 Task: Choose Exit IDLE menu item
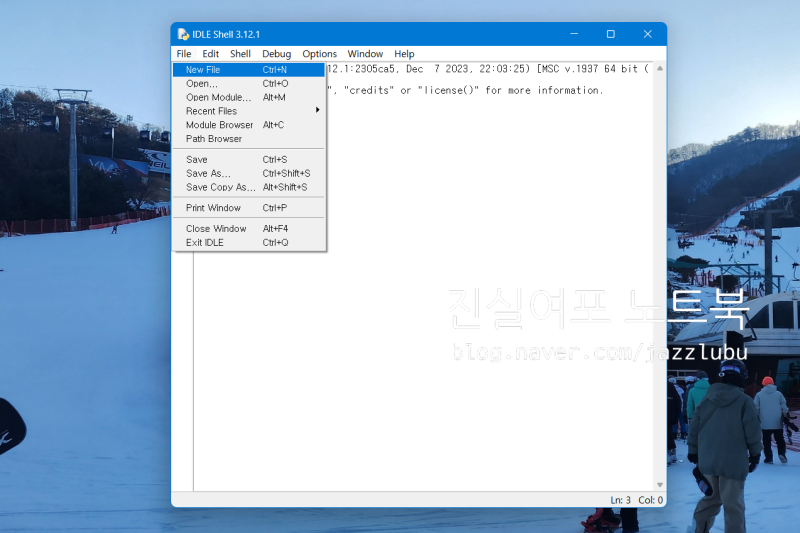click(205, 243)
